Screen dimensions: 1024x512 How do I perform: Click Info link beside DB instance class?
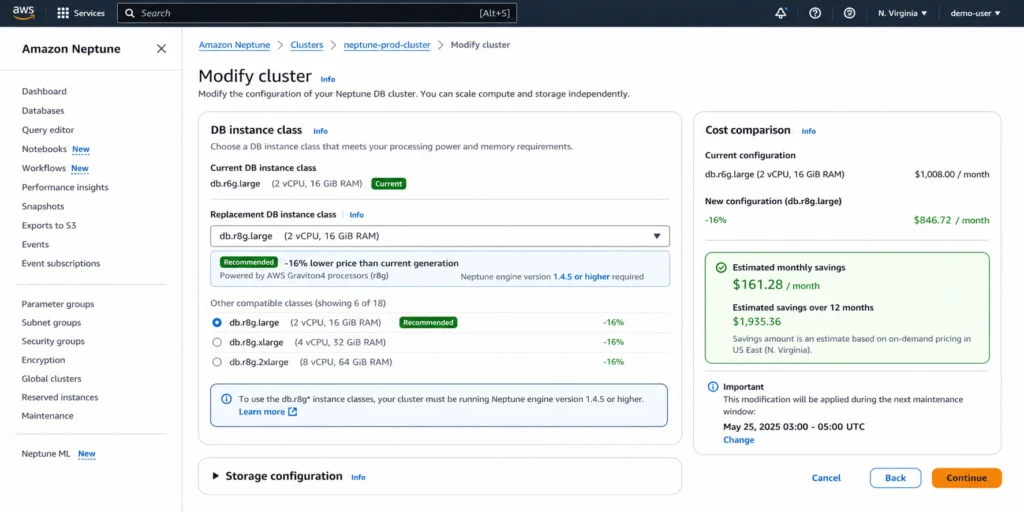pos(320,131)
